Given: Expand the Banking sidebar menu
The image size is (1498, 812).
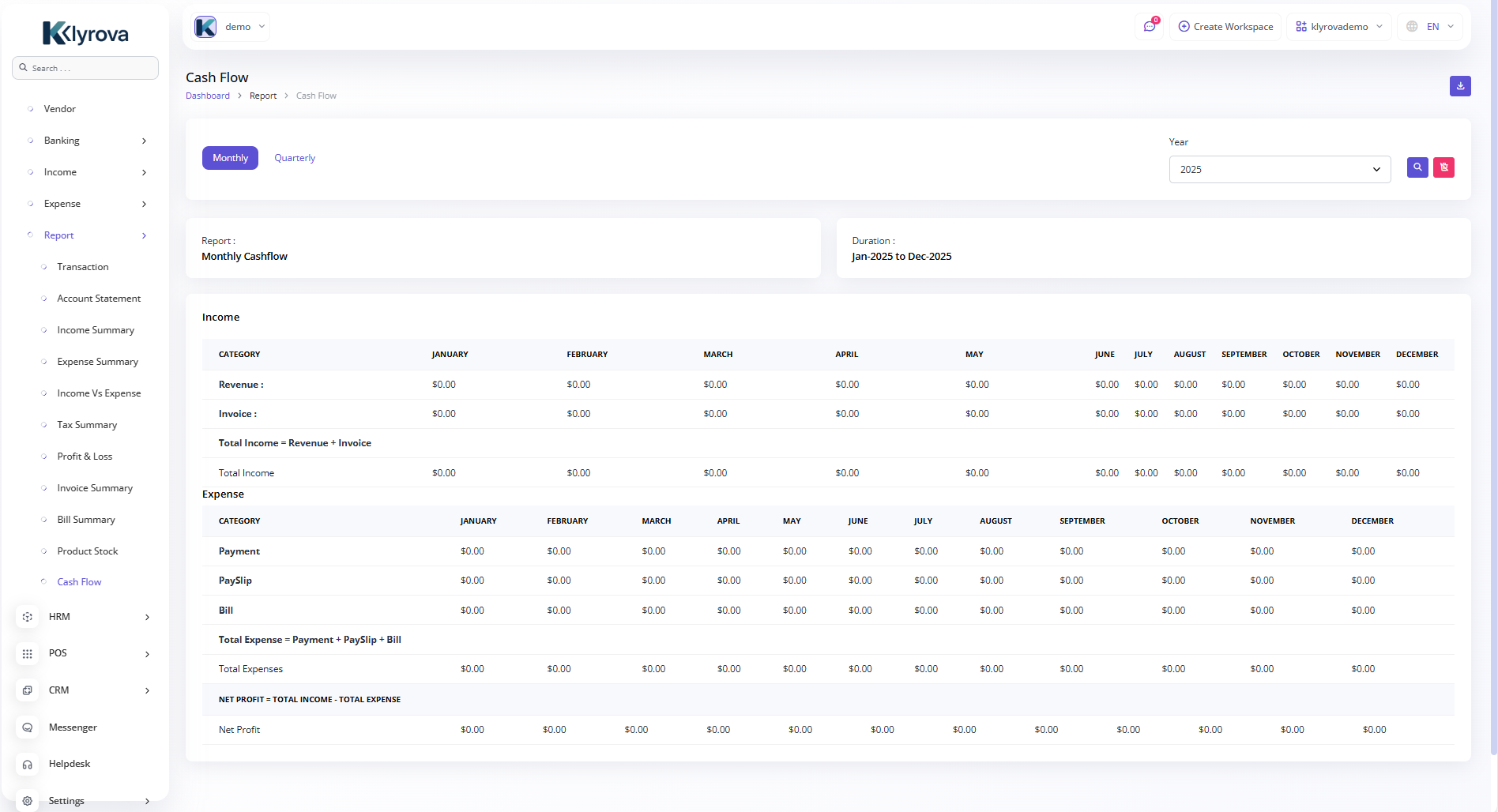Looking at the screenshot, I should (x=87, y=141).
